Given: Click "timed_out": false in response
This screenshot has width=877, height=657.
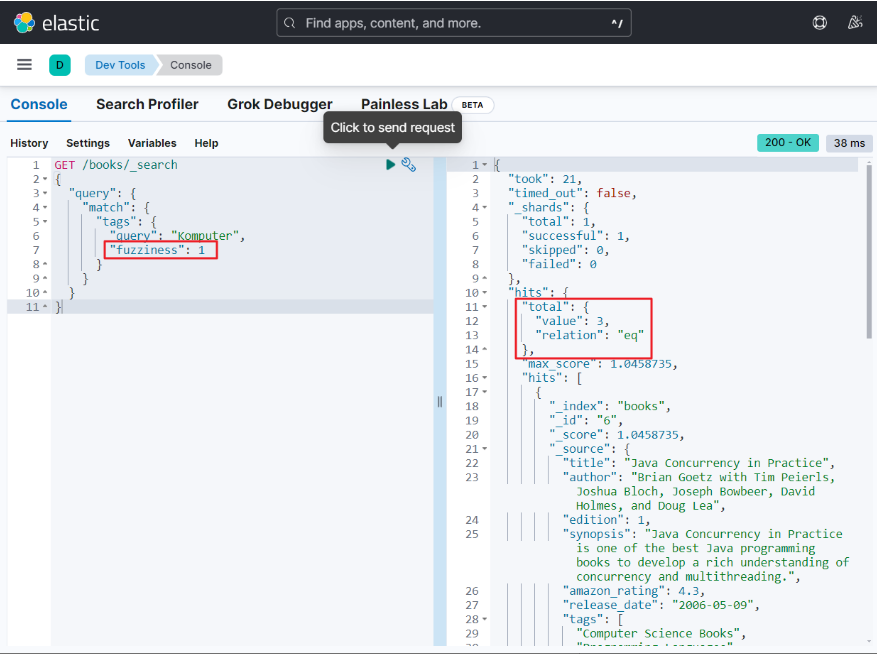Looking at the screenshot, I should (572, 193).
